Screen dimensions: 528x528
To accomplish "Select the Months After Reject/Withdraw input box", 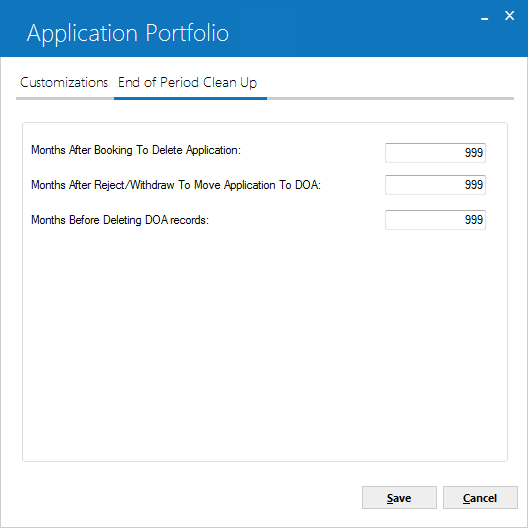I will 435,185.
